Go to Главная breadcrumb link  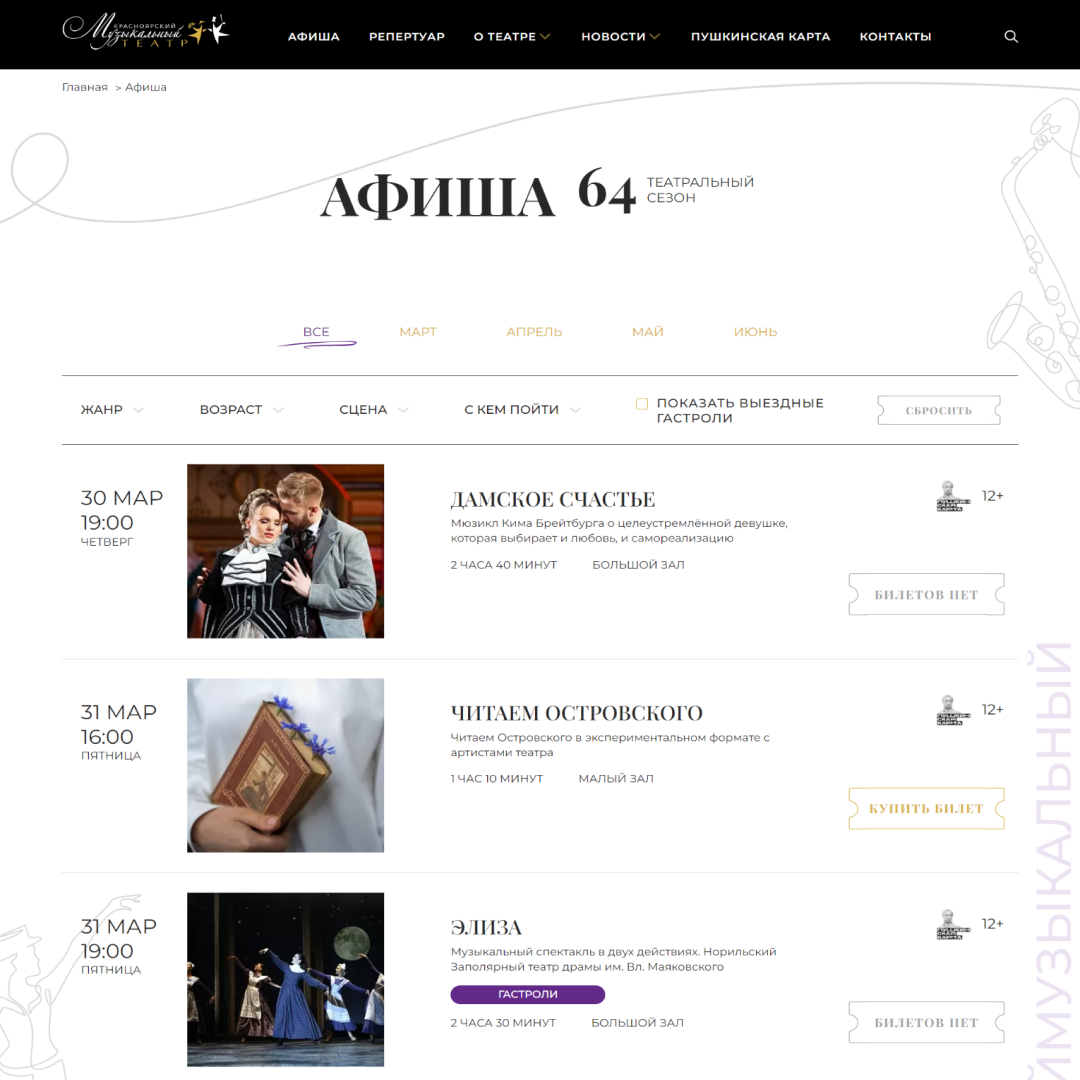(85, 87)
